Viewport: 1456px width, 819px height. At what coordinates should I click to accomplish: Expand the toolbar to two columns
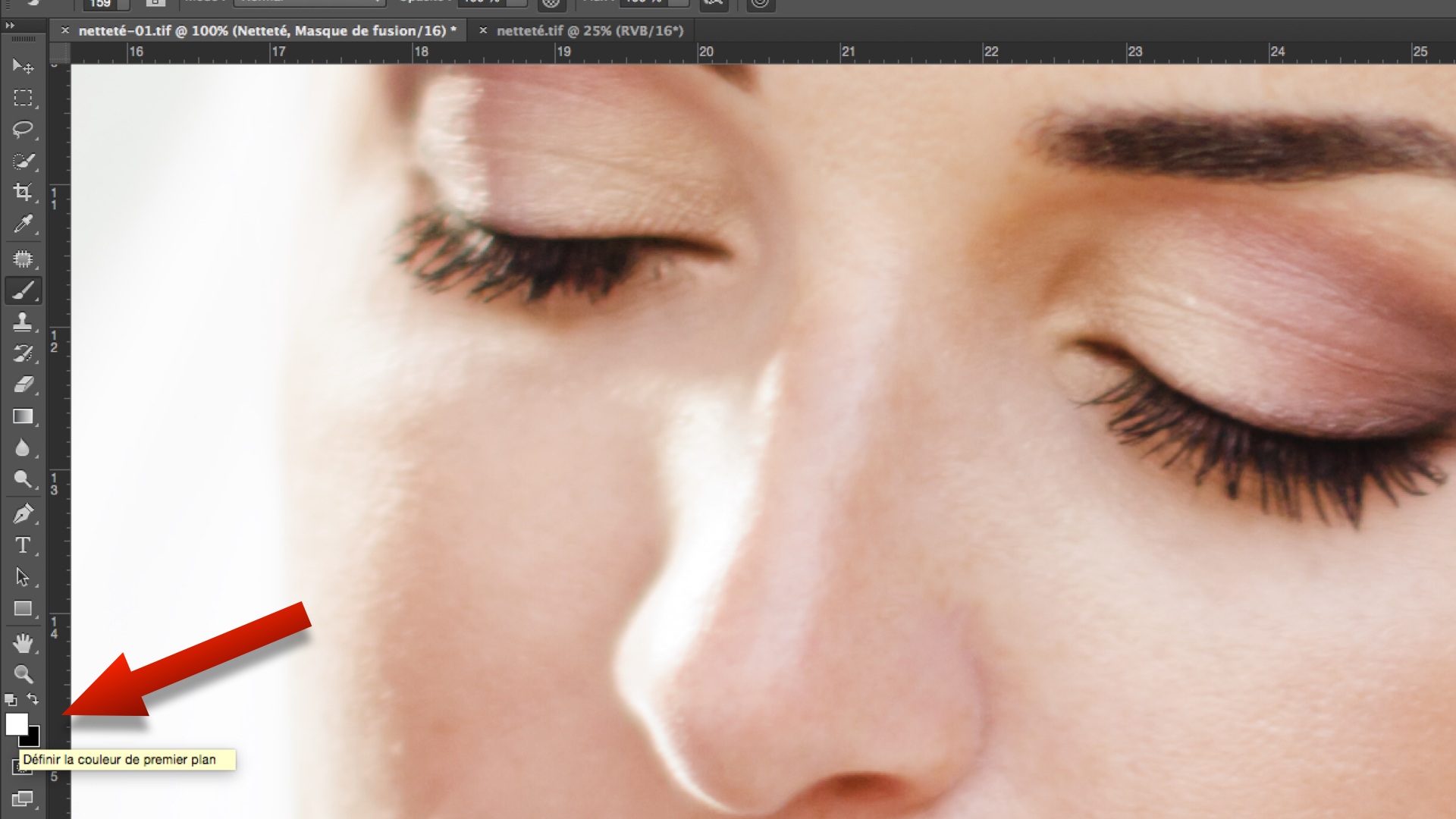10,26
